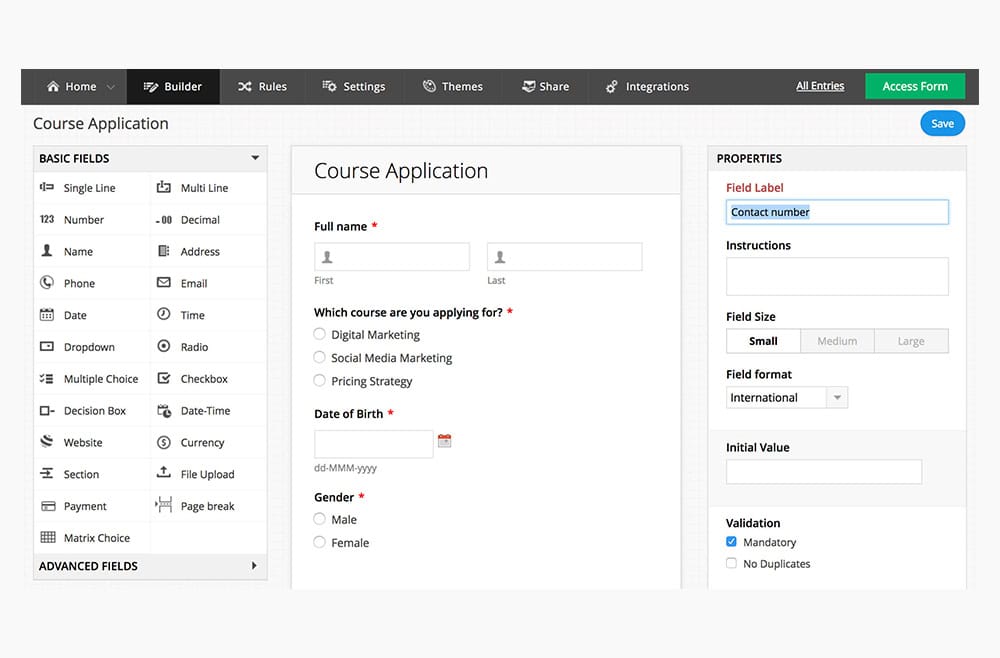This screenshot has height=658, width=1000.
Task: Set field size to Small
Action: pos(763,341)
